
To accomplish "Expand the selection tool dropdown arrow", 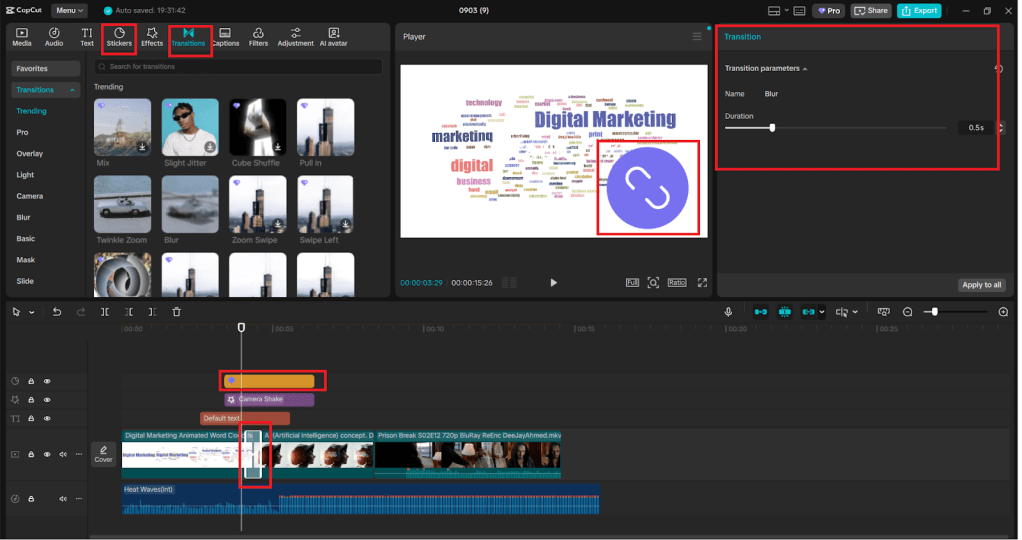I will 32,312.
